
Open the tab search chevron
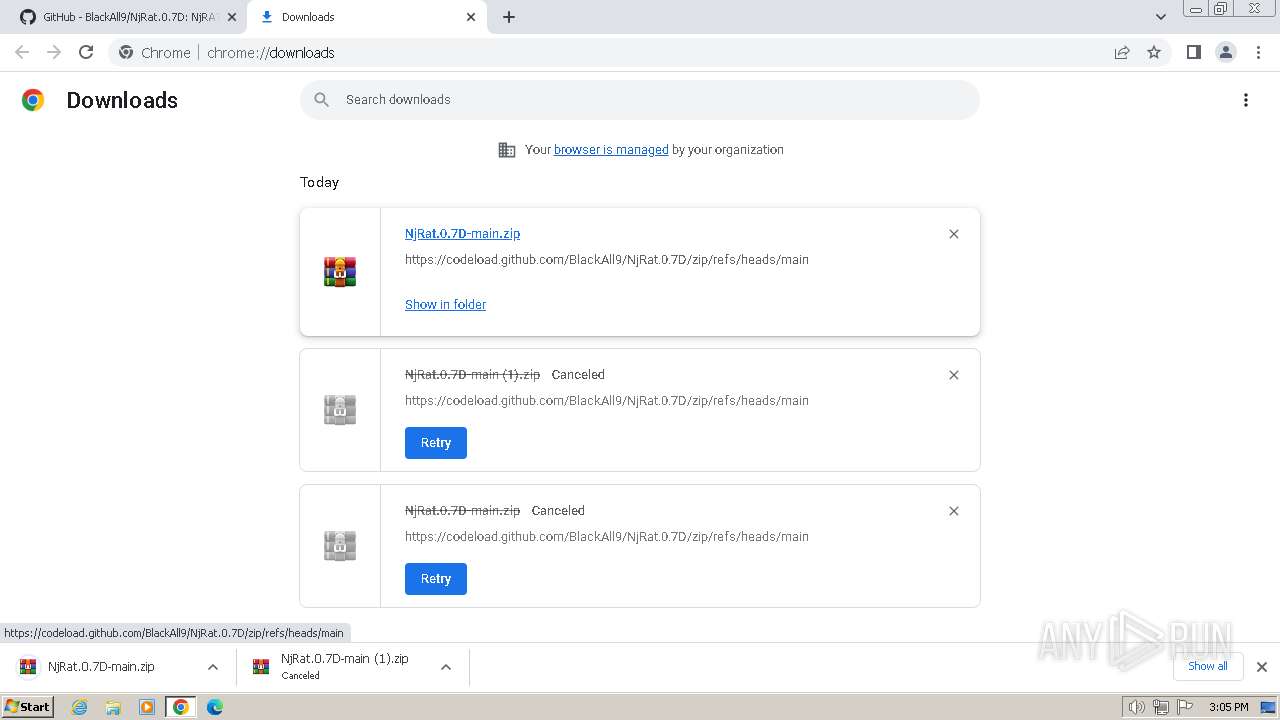1161,17
